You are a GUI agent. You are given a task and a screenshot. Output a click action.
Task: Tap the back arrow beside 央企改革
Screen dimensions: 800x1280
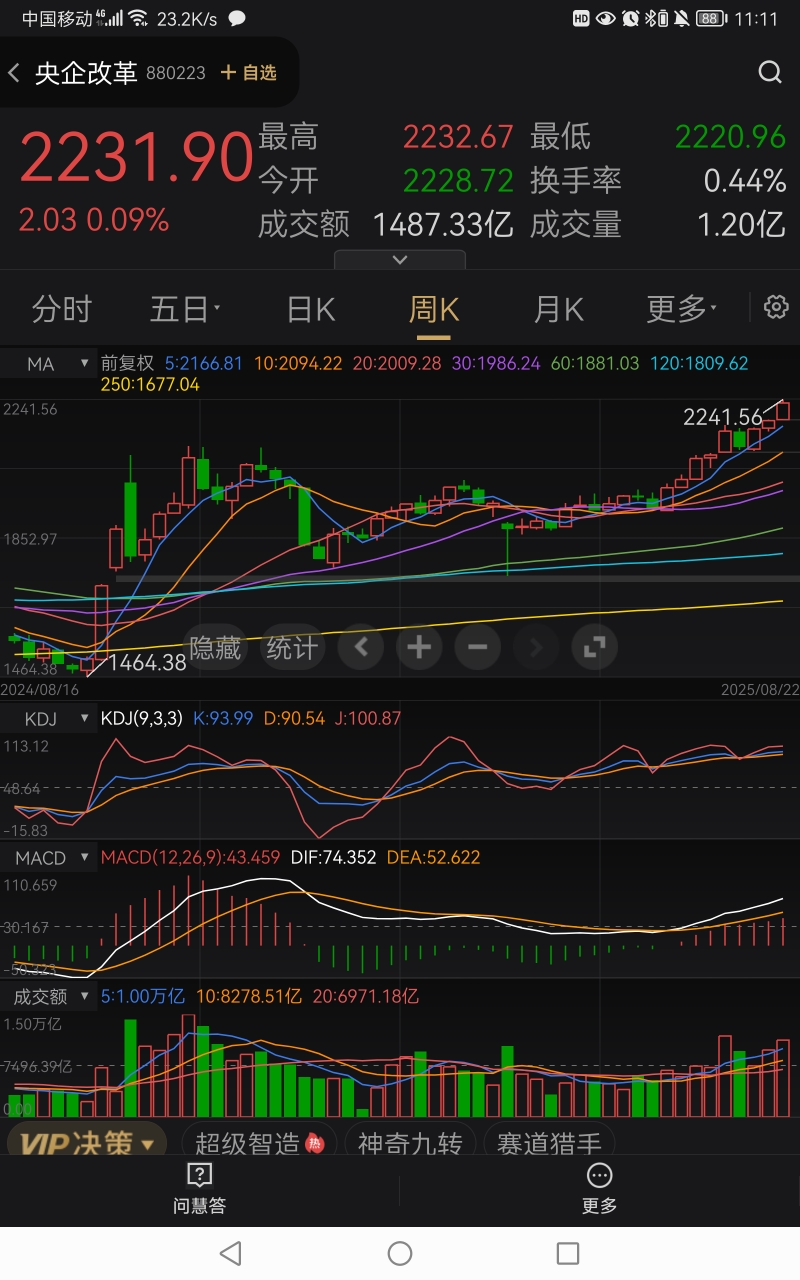pyautogui.click(x=14, y=73)
